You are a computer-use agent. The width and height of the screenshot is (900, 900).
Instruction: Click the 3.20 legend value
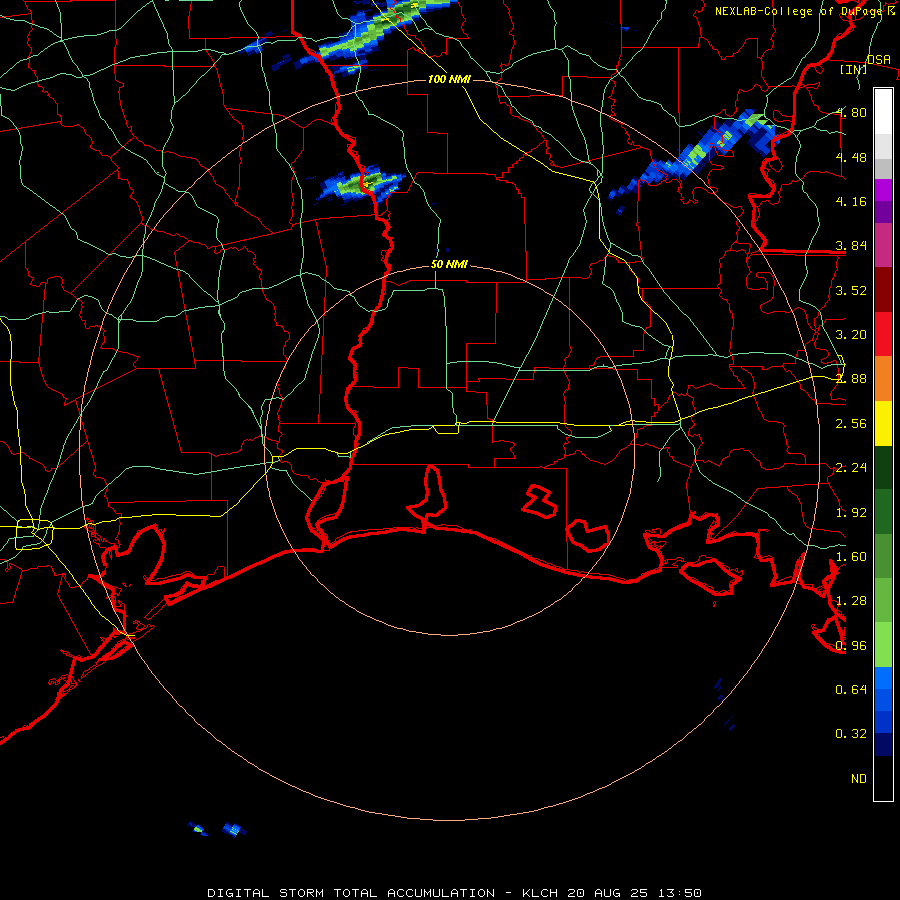tap(851, 335)
